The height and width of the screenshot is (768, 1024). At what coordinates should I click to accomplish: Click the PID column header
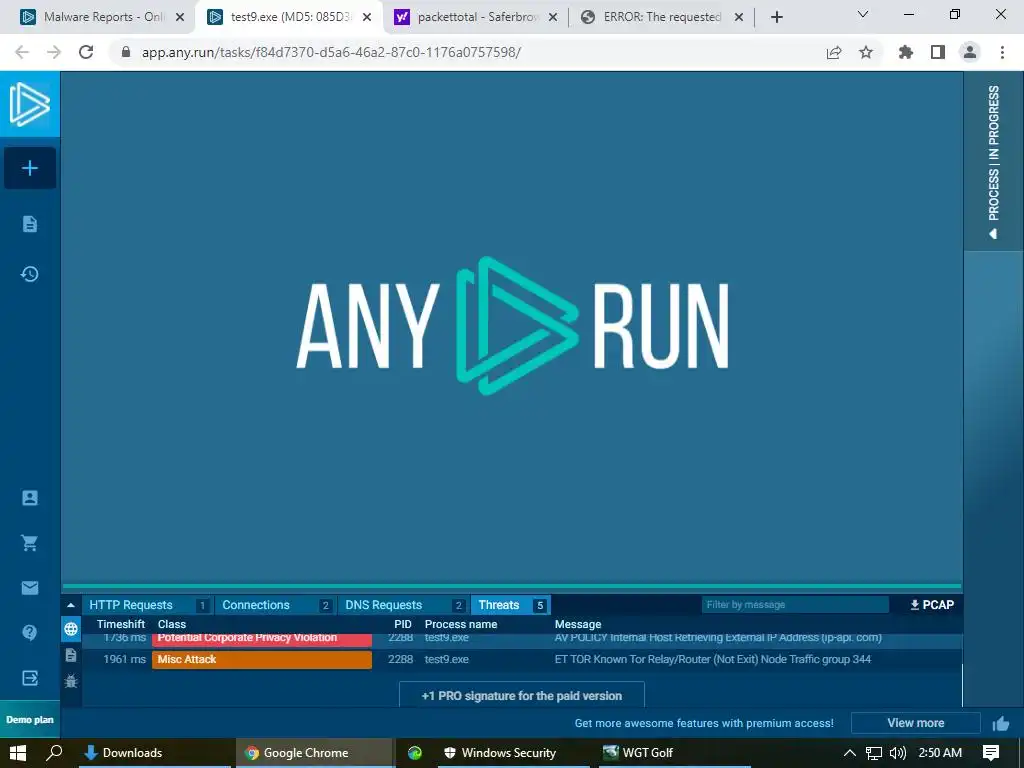point(403,624)
